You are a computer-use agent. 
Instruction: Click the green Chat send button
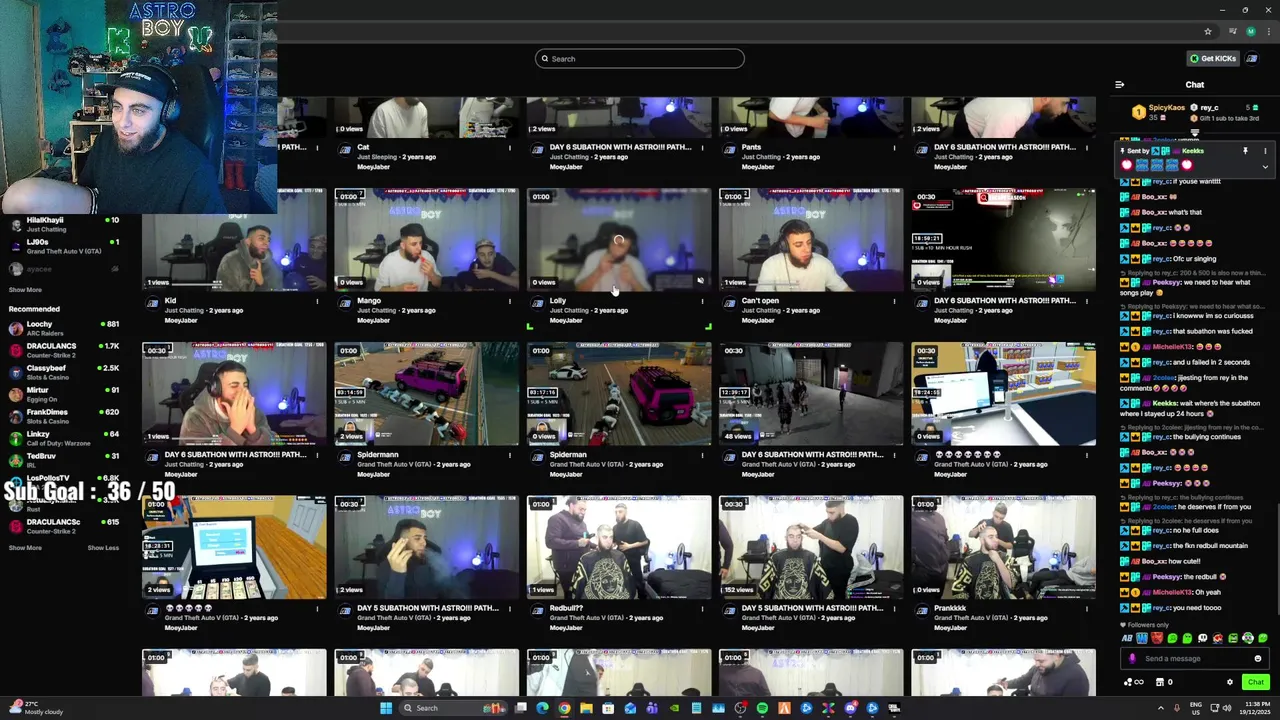pyautogui.click(x=1256, y=682)
